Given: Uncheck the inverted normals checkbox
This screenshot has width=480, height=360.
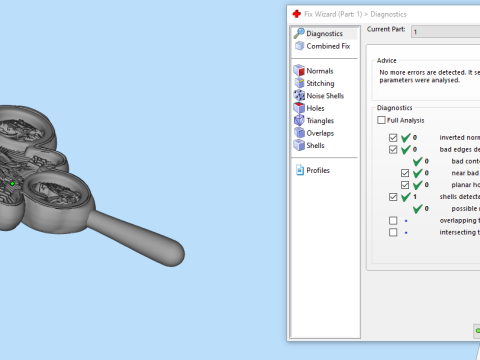Looking at the screenshot, I should [x=393, y=137].
